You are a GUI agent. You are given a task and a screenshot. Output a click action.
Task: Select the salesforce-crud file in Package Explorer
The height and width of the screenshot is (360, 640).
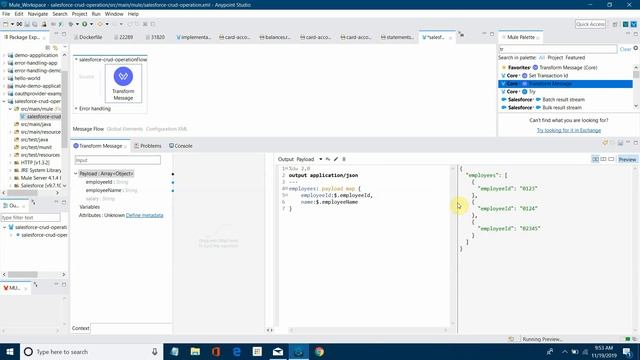[40, 117]
